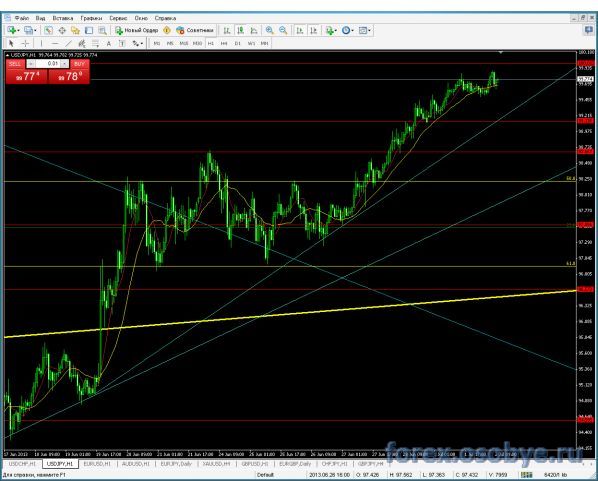Viewport: 598px width, 481px height.
Task: Click the Новый Ордер button
Action: click(x=136, y=31)
